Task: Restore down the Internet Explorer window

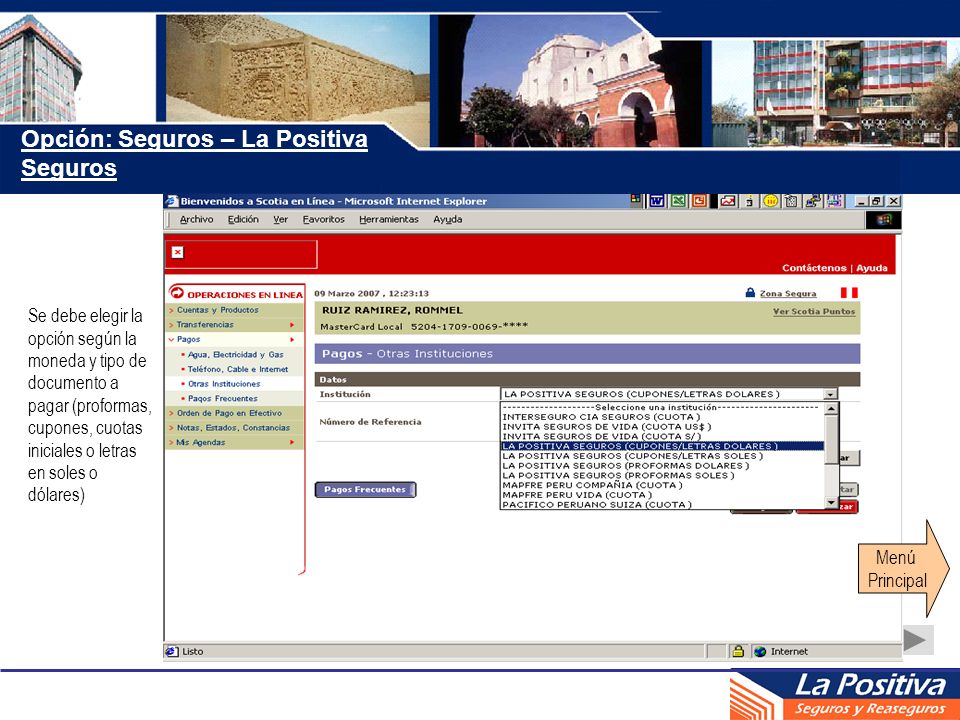Action: (877, 201)
